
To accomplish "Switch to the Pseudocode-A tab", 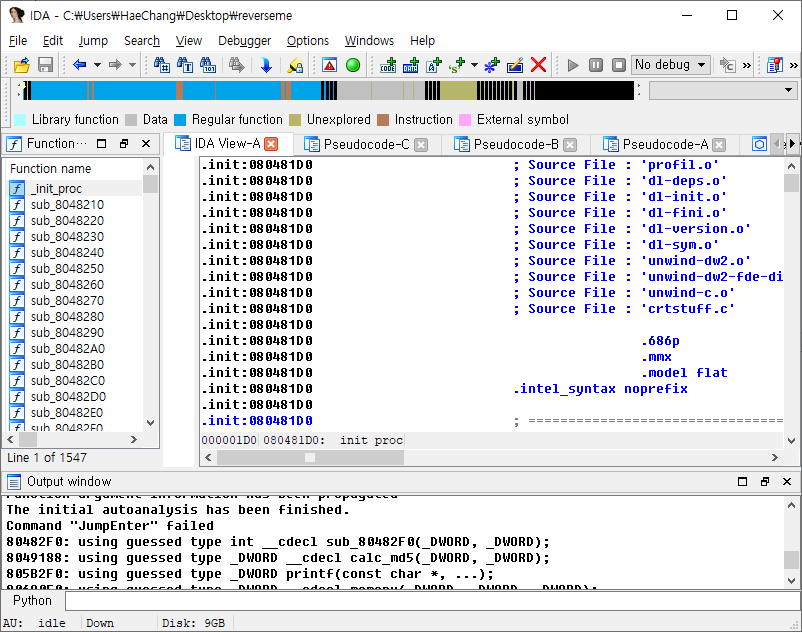I will 665,144.
